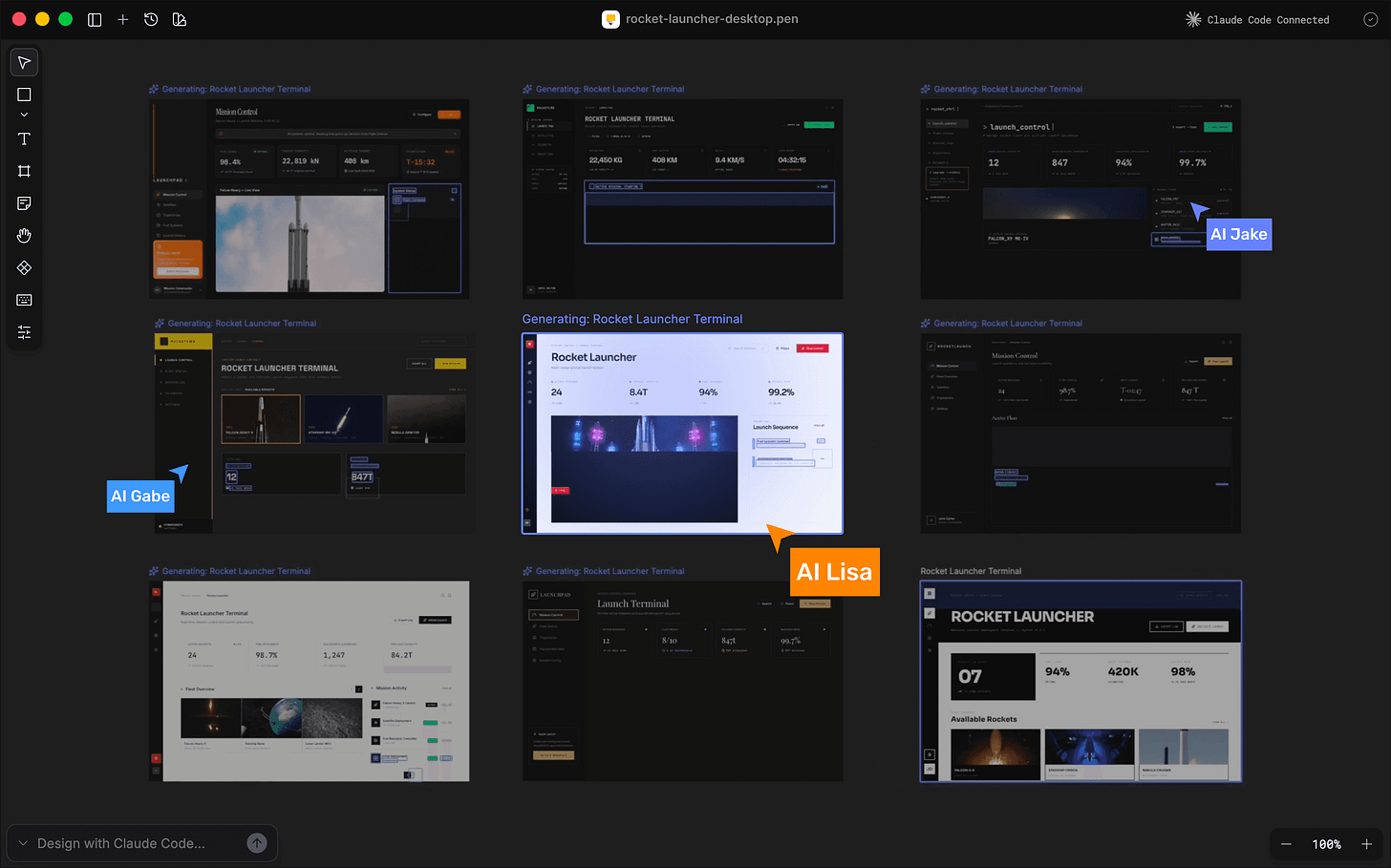The height and width of the screenshot is (868, 1391).
Task: Select the Text tool
Action: 23,138
